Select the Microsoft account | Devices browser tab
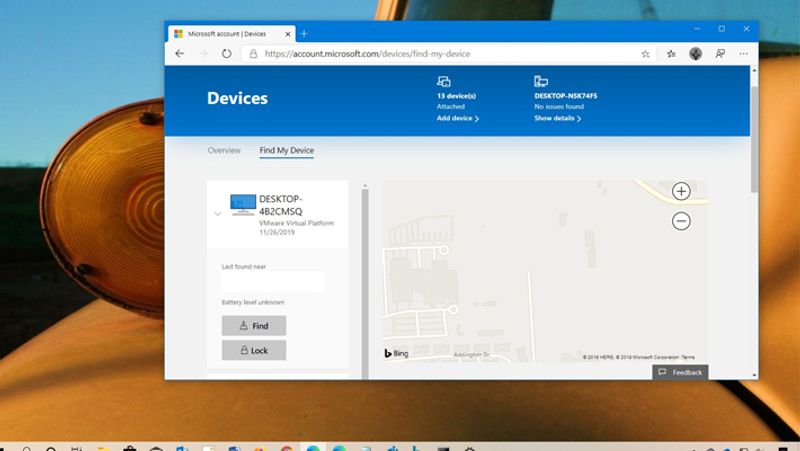Screen dimensions: 800x451 (x=232, y=34)
